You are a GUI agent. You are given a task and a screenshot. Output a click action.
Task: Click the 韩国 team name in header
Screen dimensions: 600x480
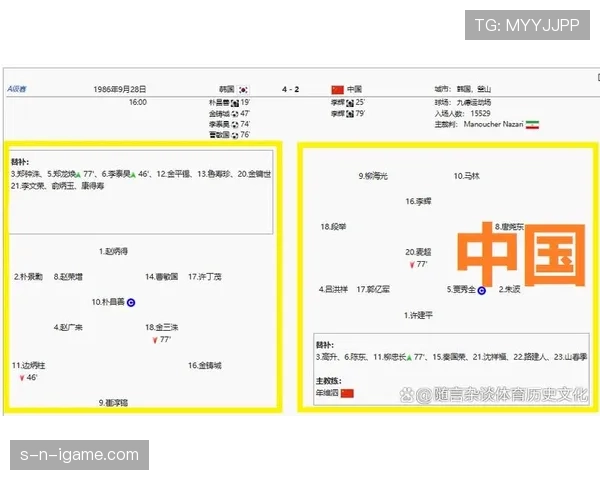click(227, 89)
